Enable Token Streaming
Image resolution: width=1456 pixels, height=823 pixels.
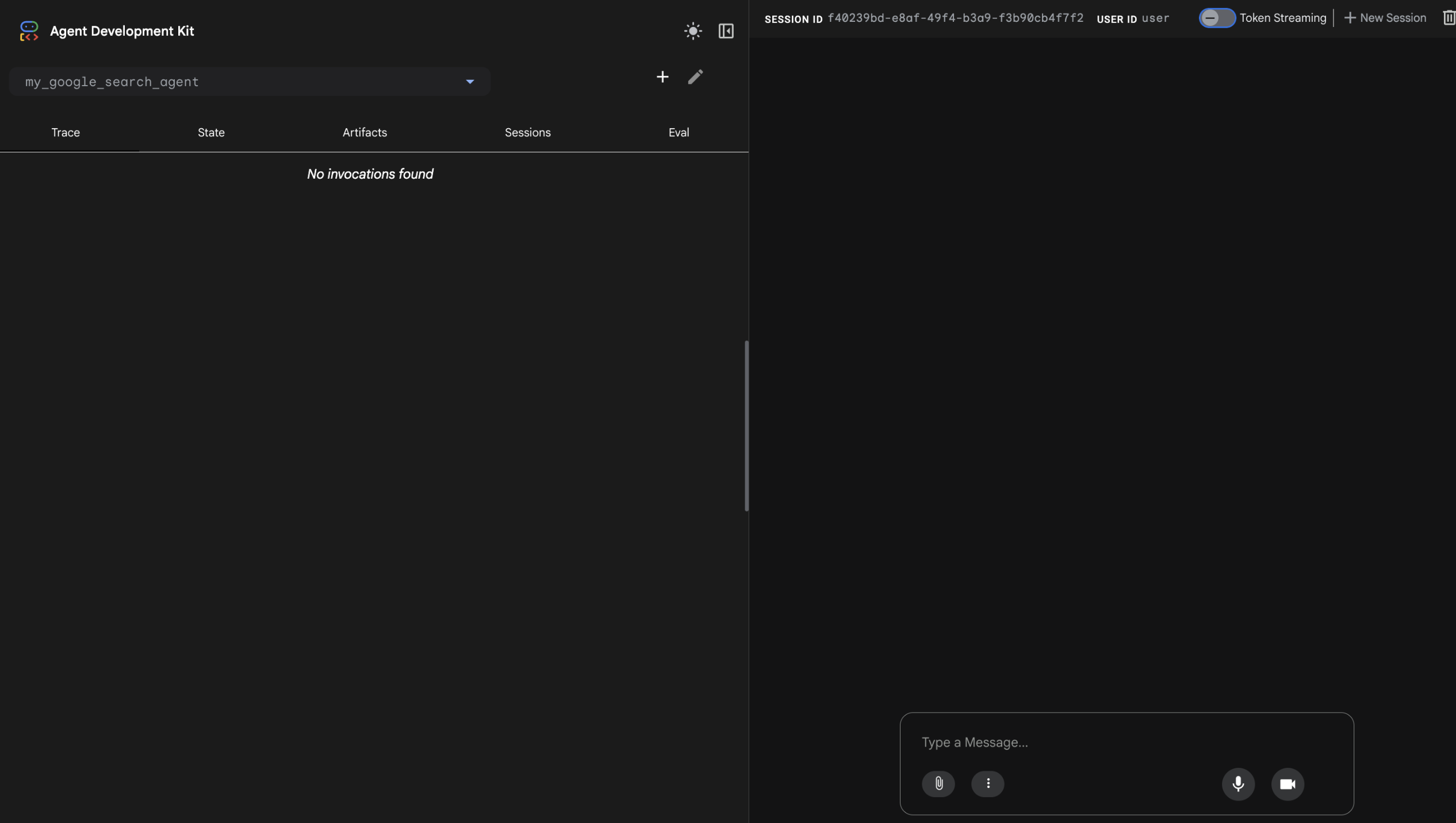1217,18
